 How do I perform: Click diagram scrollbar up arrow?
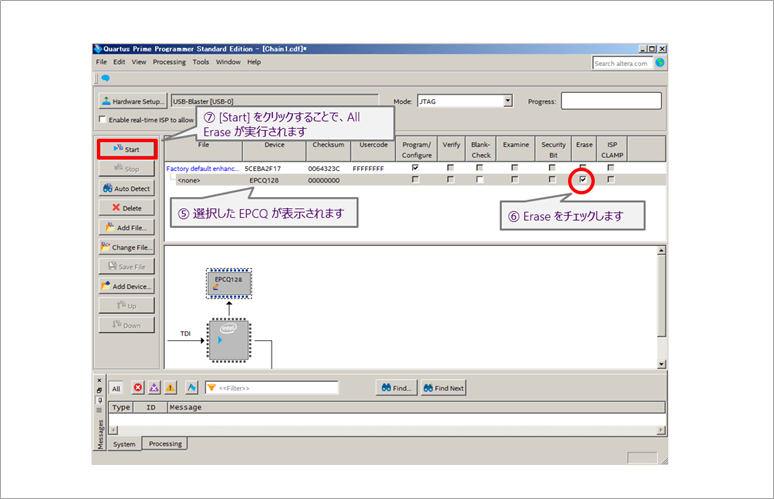coord(661,251)
